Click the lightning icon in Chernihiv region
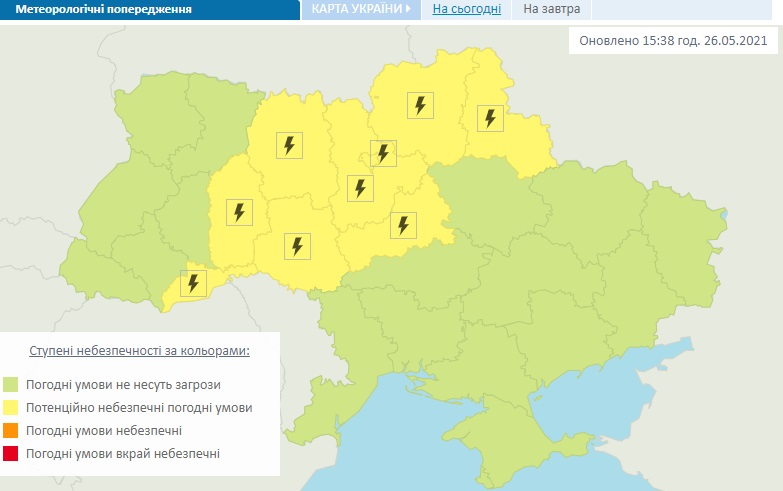The width and height of the screenshot is (783, 491). tap(420, 105)
